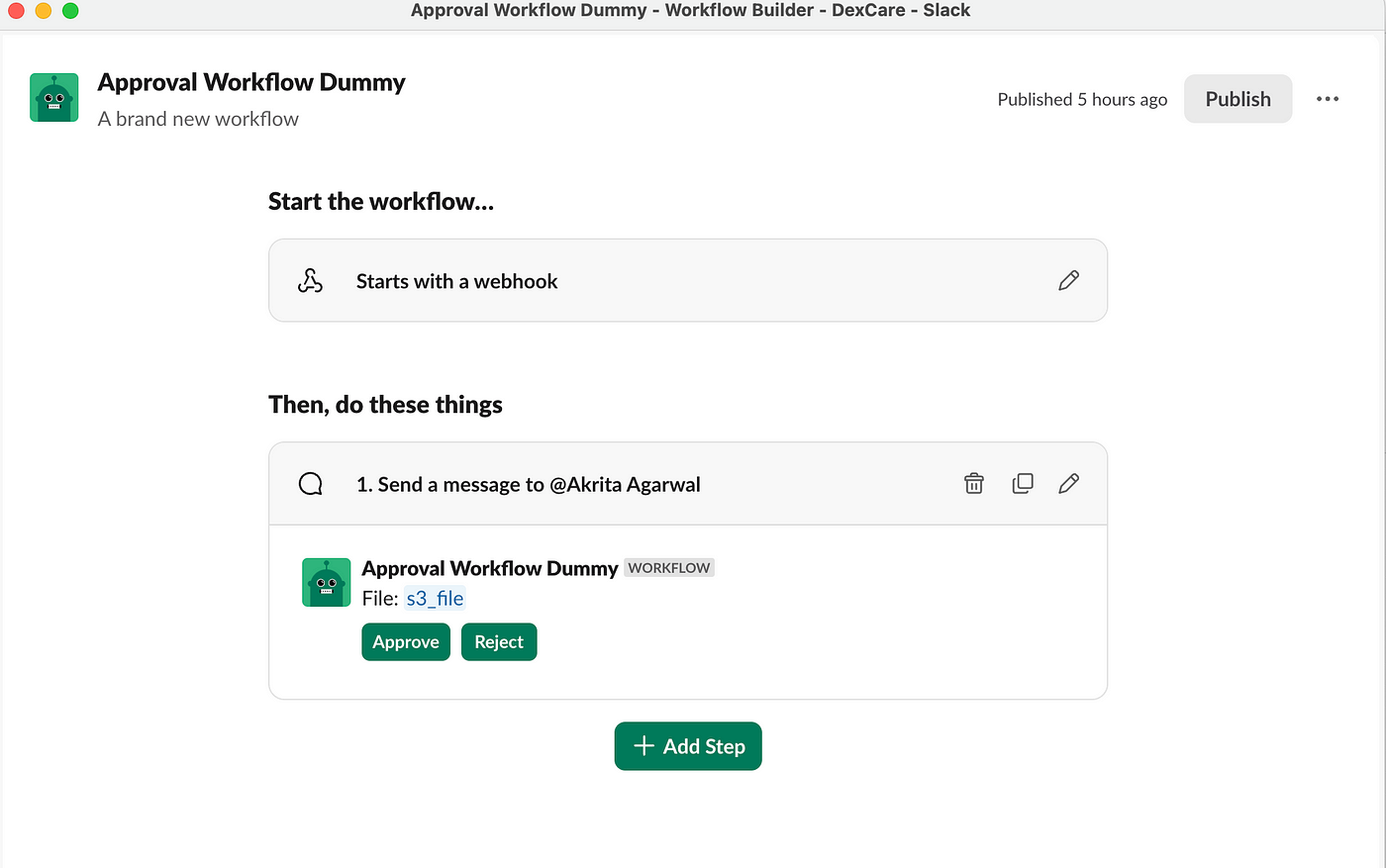This screenshot has height=868, width=1386.
Task: Click the WORKFLOW badge in message preview
Action: 669,568
